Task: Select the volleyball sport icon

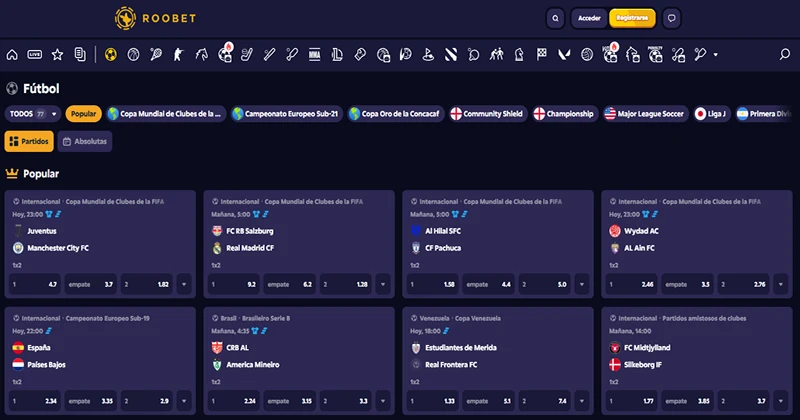Action: coord(587,55)
